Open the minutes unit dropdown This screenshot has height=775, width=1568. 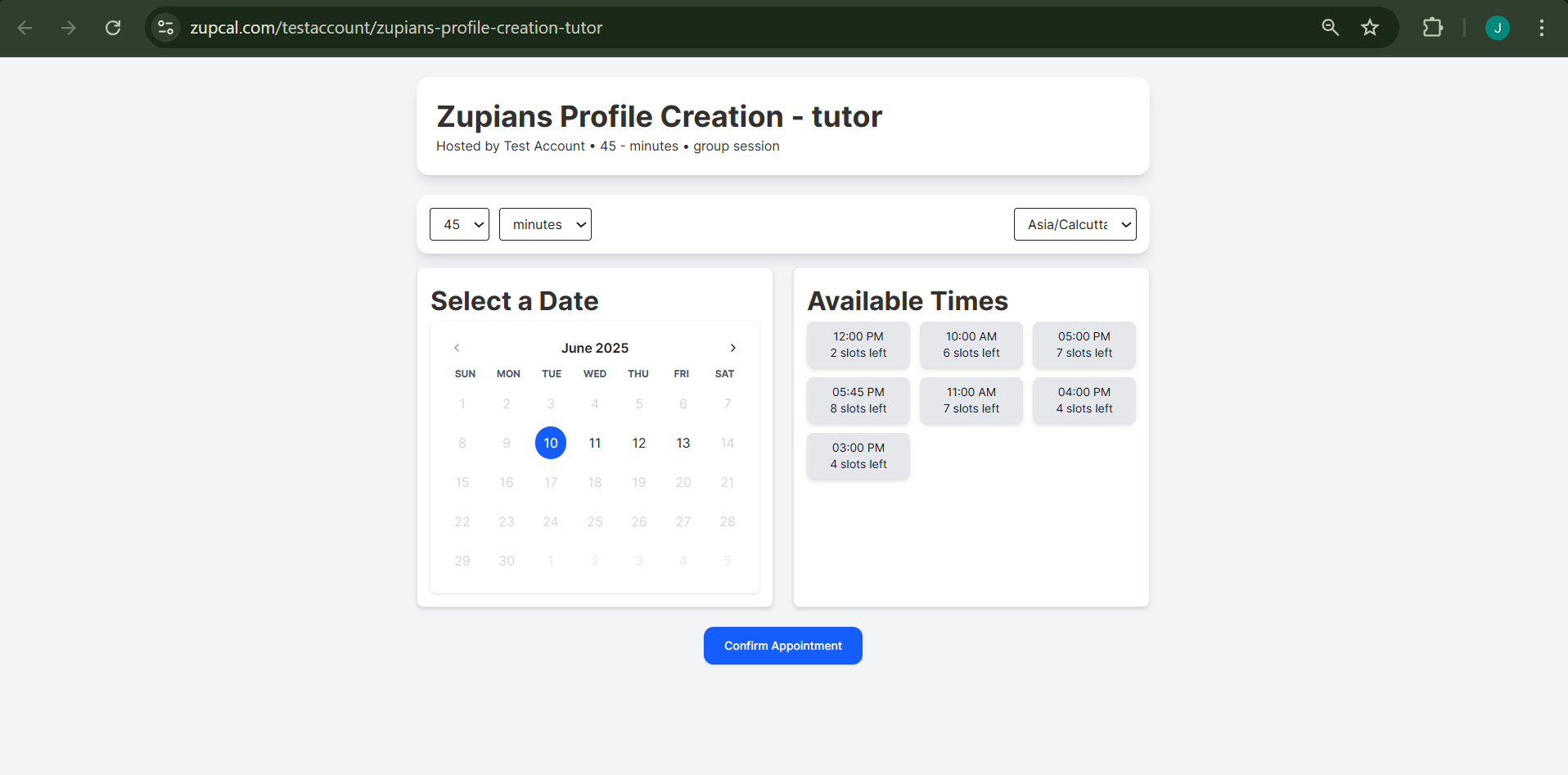545,223
